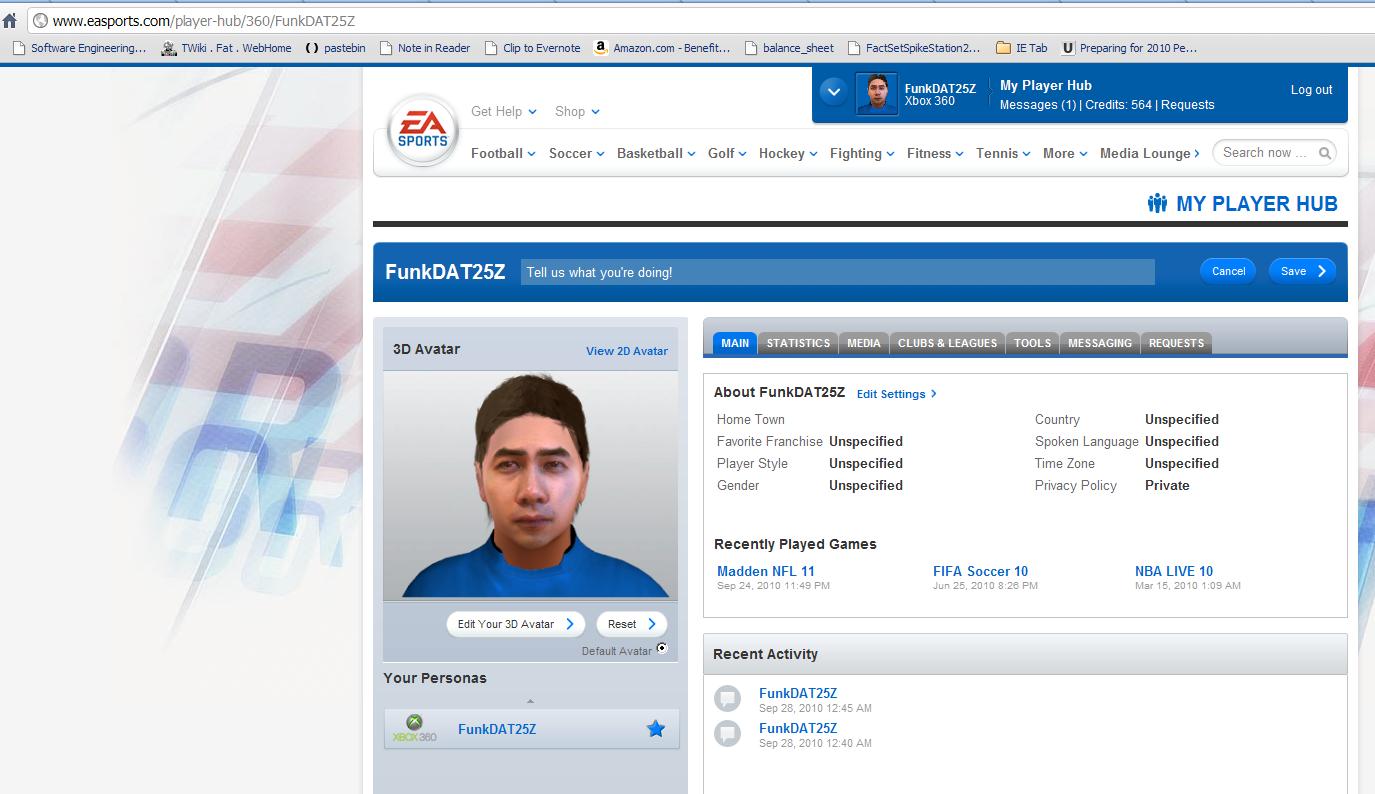Image resolution: width=1375 pixels, height=794 pixels.
Task: Open the Media Lounge menu
Action: pos(1151,153)
